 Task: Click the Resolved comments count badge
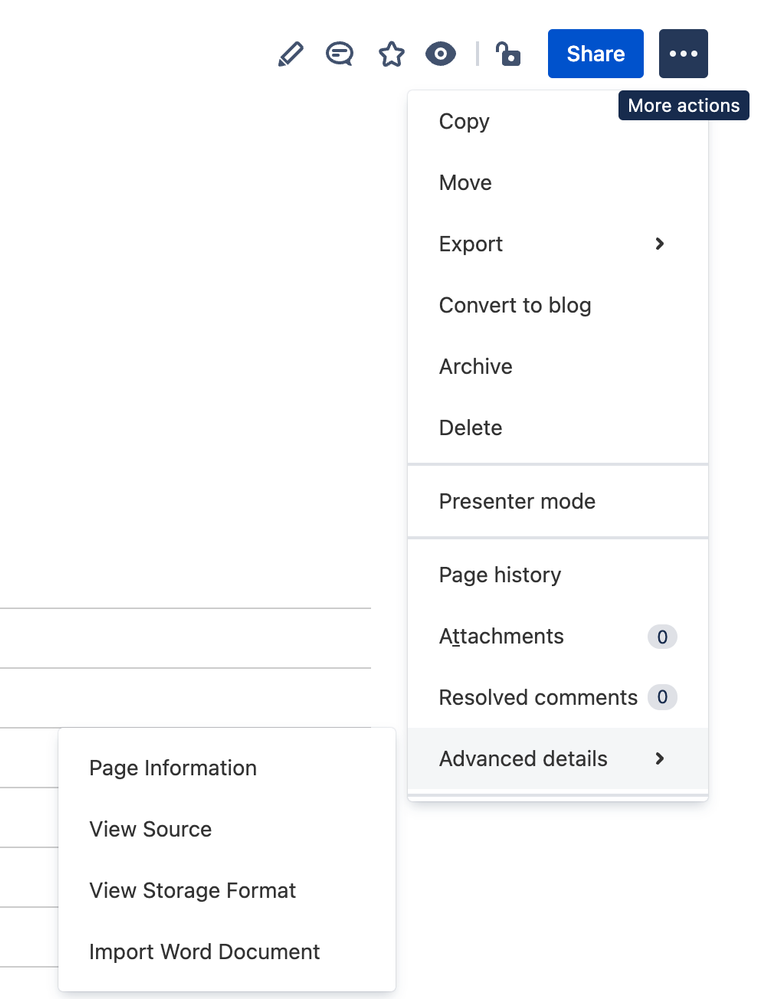pyautogui.click(x=662, y=697)
